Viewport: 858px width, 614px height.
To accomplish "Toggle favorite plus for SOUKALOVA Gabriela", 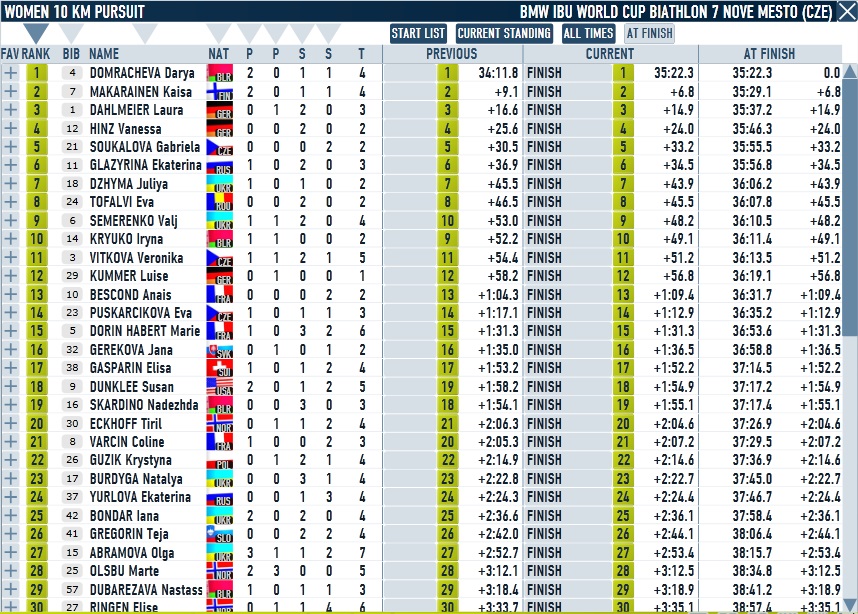I will (x=10, y=147).
